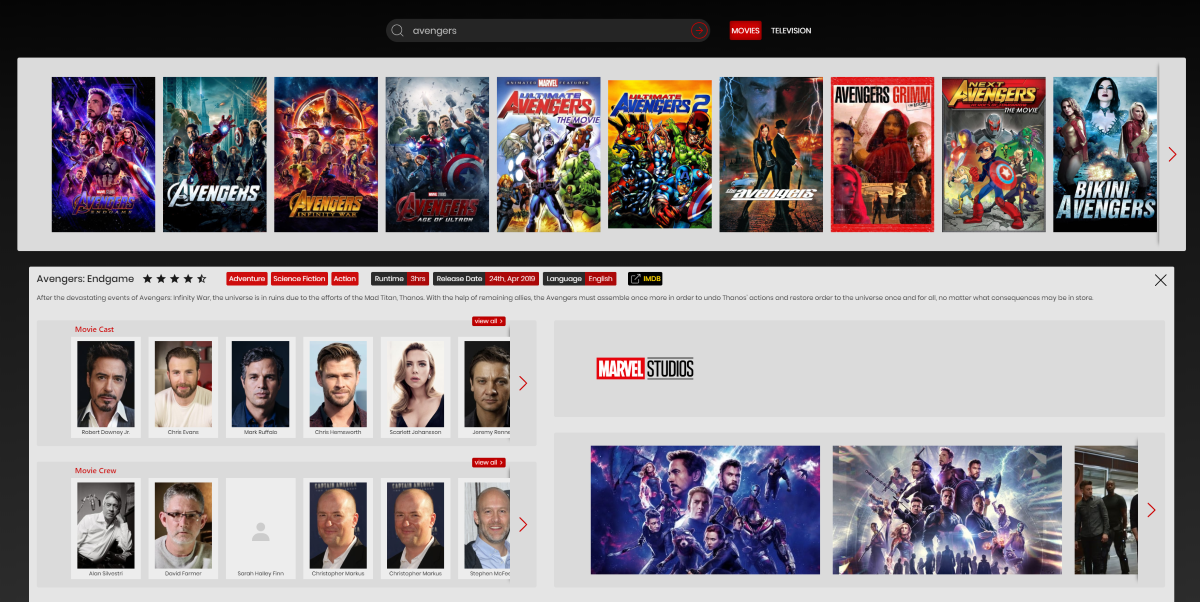
Task: Select Stephen McFeely crew card
Action: 485,528
